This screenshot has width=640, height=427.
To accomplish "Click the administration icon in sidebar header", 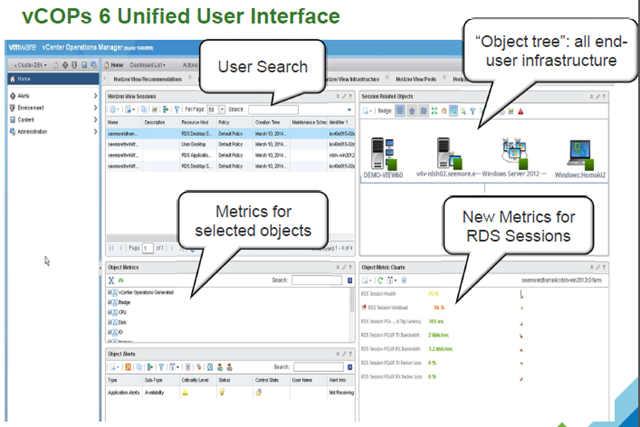I will (x=93, y=65).
